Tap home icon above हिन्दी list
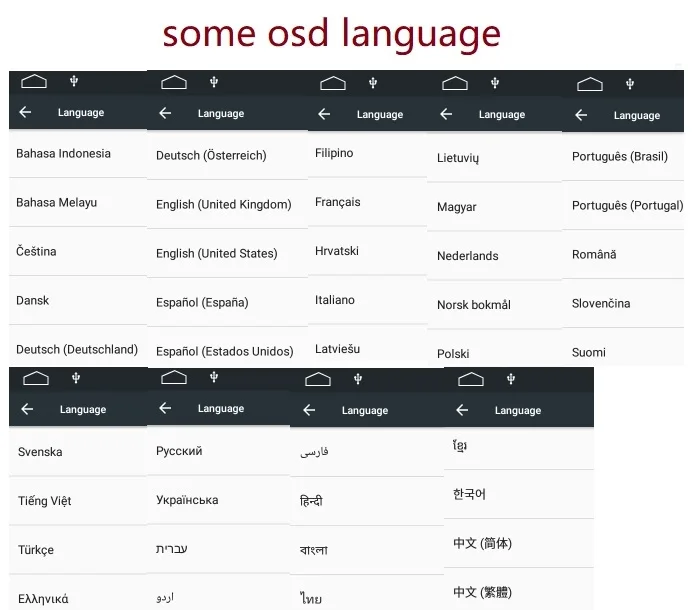692x610 pixels. click(318, 379)
